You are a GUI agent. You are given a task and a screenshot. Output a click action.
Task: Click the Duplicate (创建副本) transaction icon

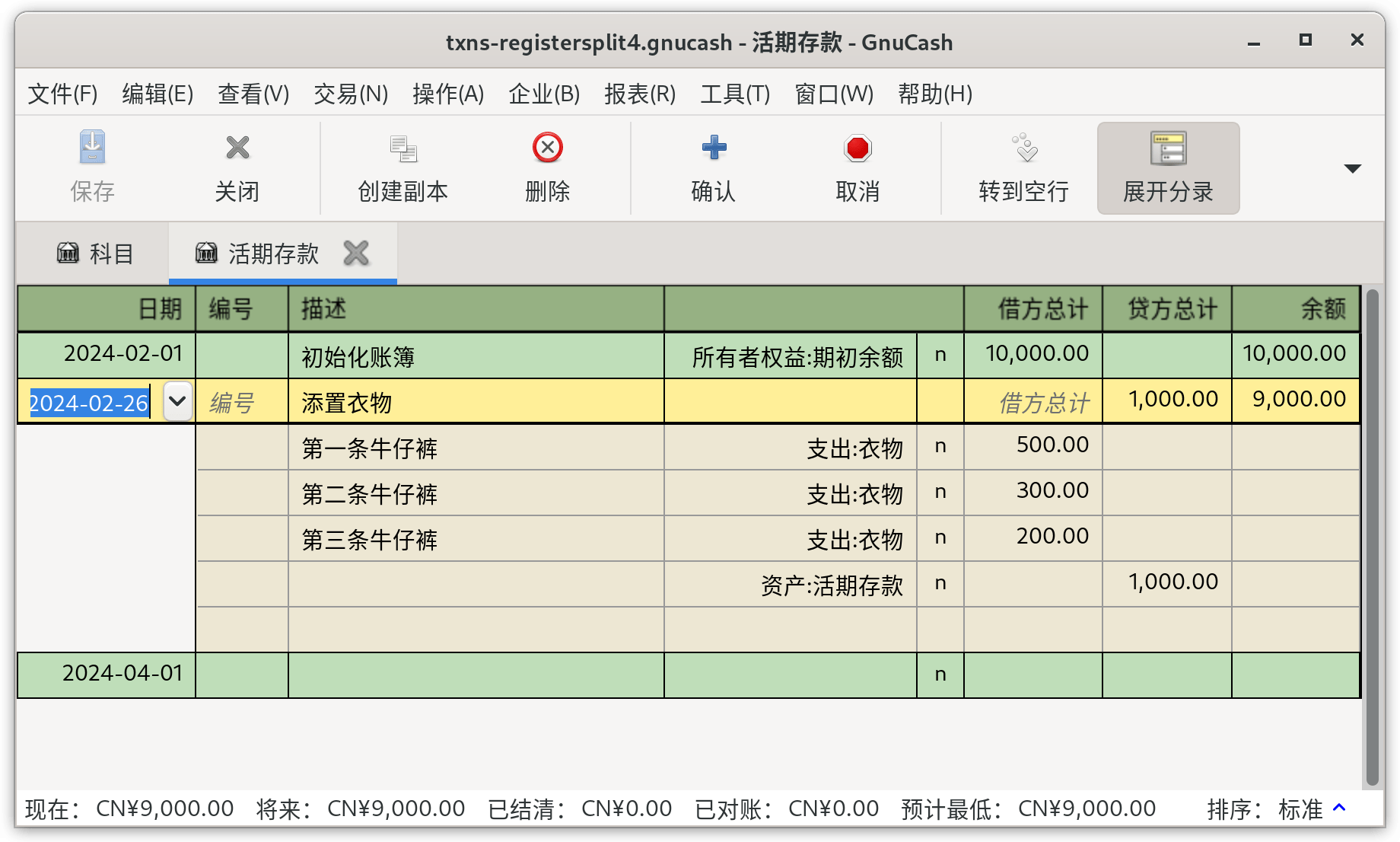(402, 148)
